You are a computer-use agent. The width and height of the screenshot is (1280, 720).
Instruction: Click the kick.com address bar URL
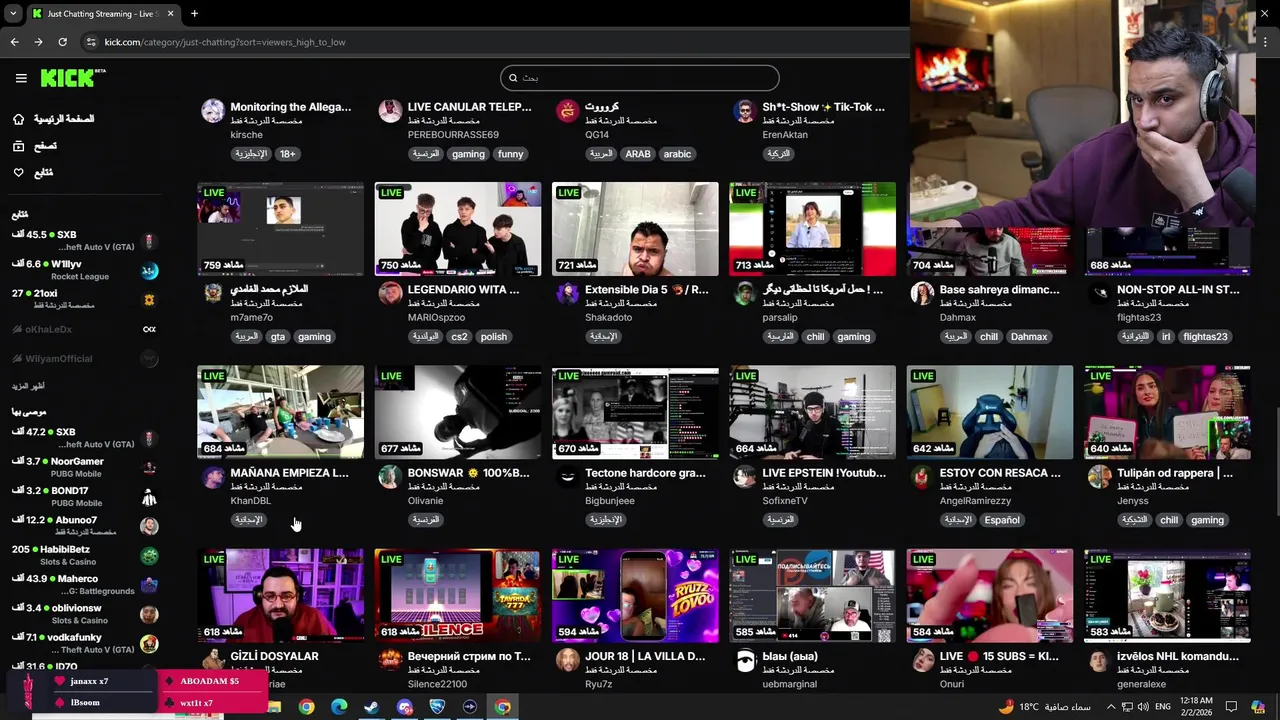click(x=225, y=42)
